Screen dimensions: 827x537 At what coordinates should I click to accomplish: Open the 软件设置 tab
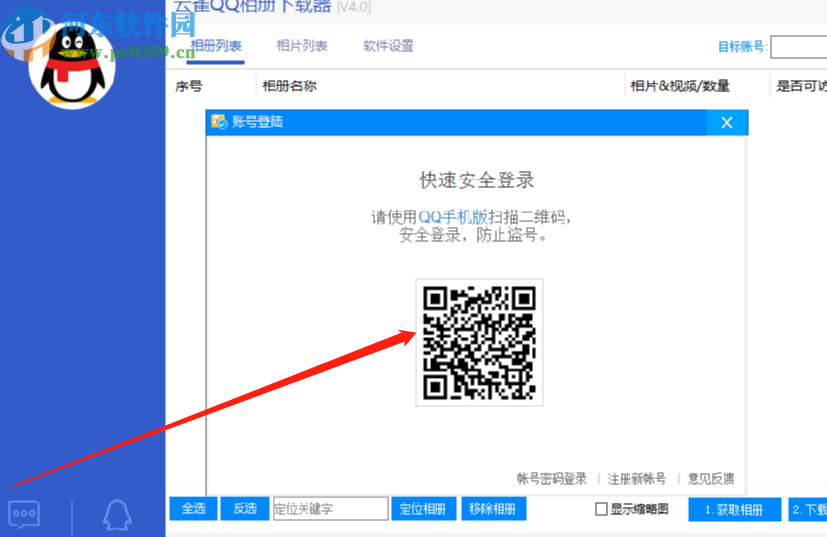tap(389, 46)
